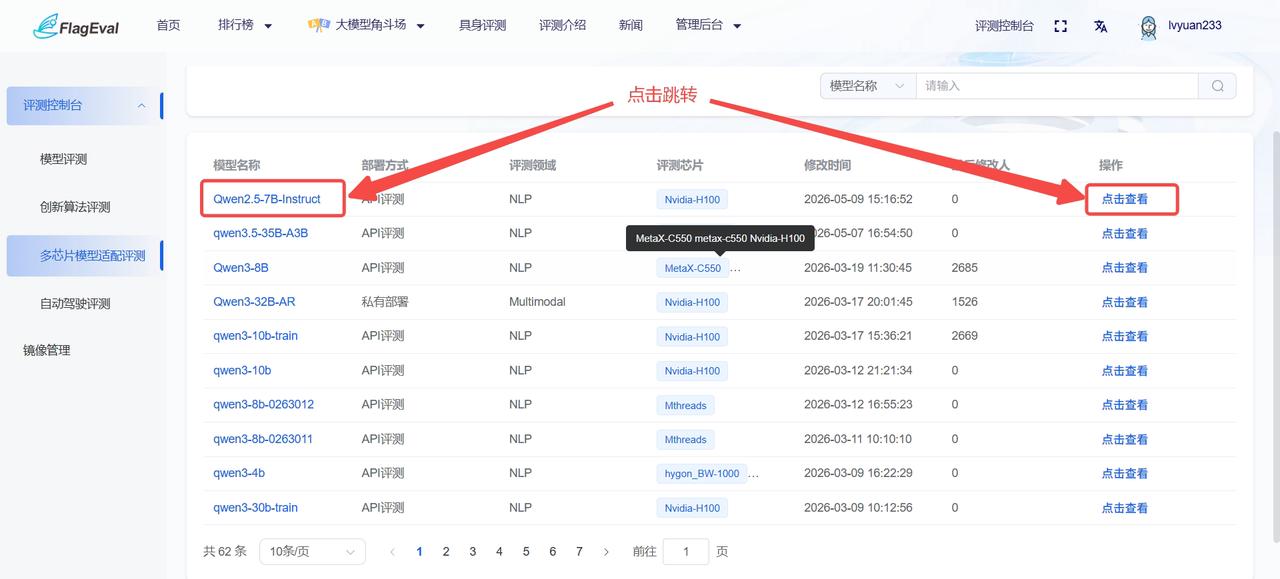Open Qwen3-32B-AR model link
This screenshot has width=1280, height=579.
pyautogui.click(x=254, y=302)
